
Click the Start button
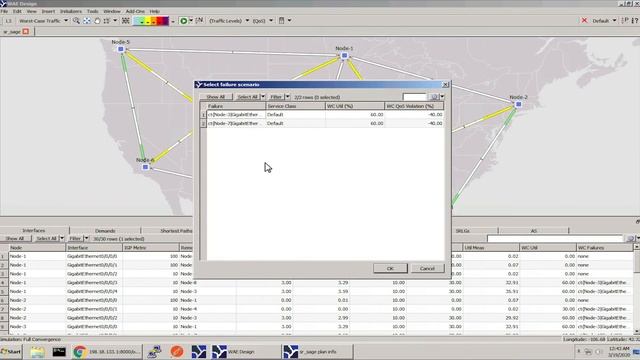point(11,352)
